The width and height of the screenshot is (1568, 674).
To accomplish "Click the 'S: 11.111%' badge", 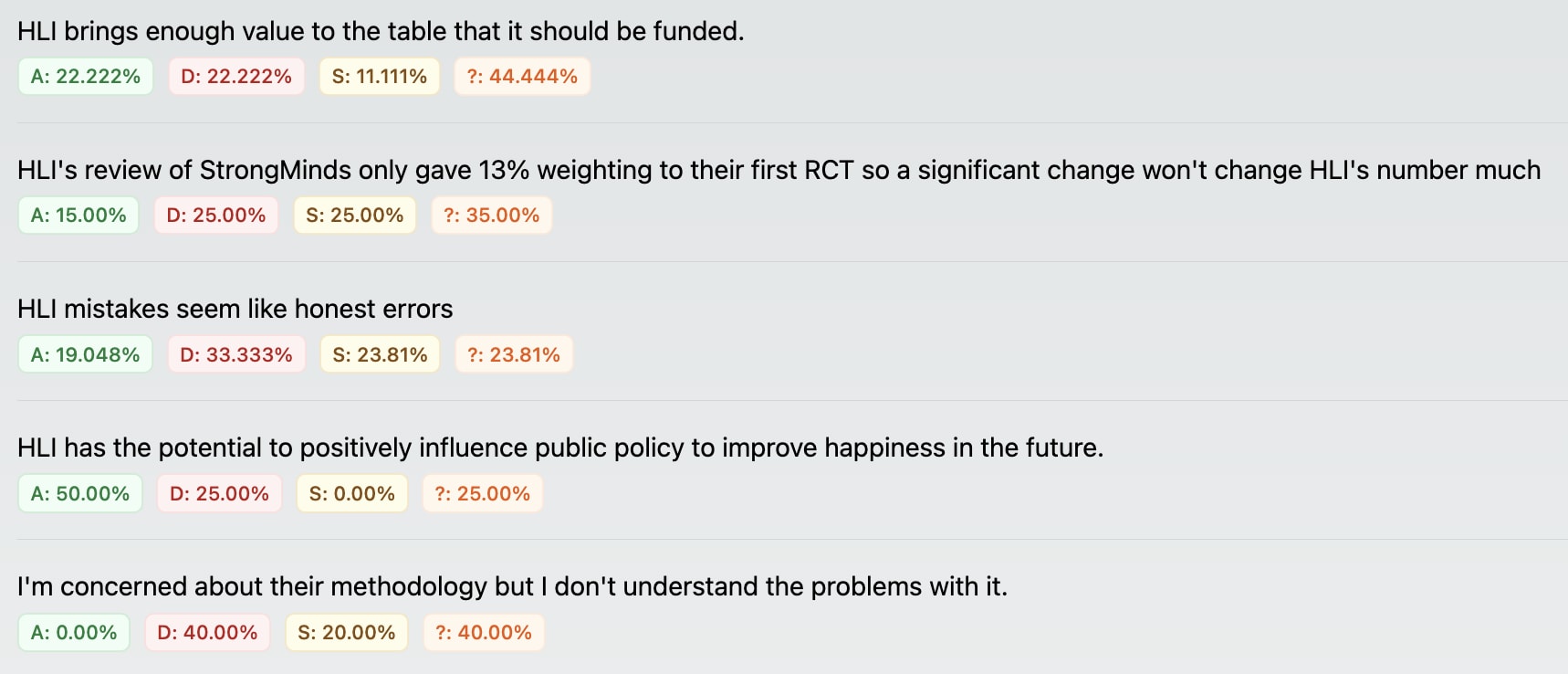I will click(x=380, y=77).
